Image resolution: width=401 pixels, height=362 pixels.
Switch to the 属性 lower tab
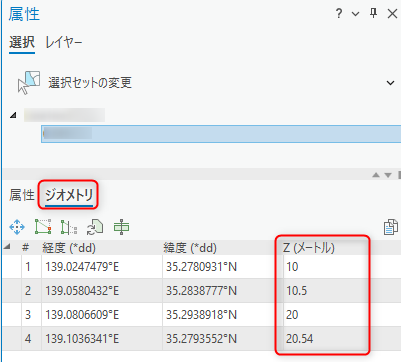22,195
